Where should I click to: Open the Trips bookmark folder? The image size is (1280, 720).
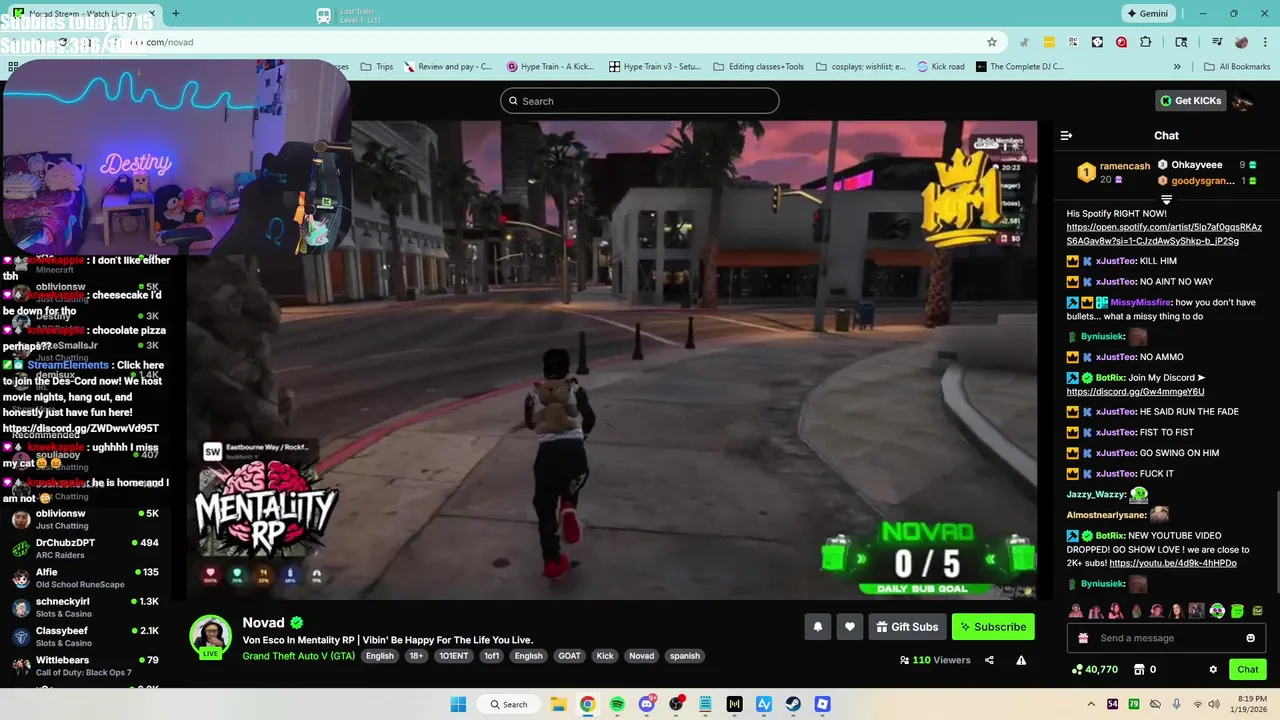(377, 67)
